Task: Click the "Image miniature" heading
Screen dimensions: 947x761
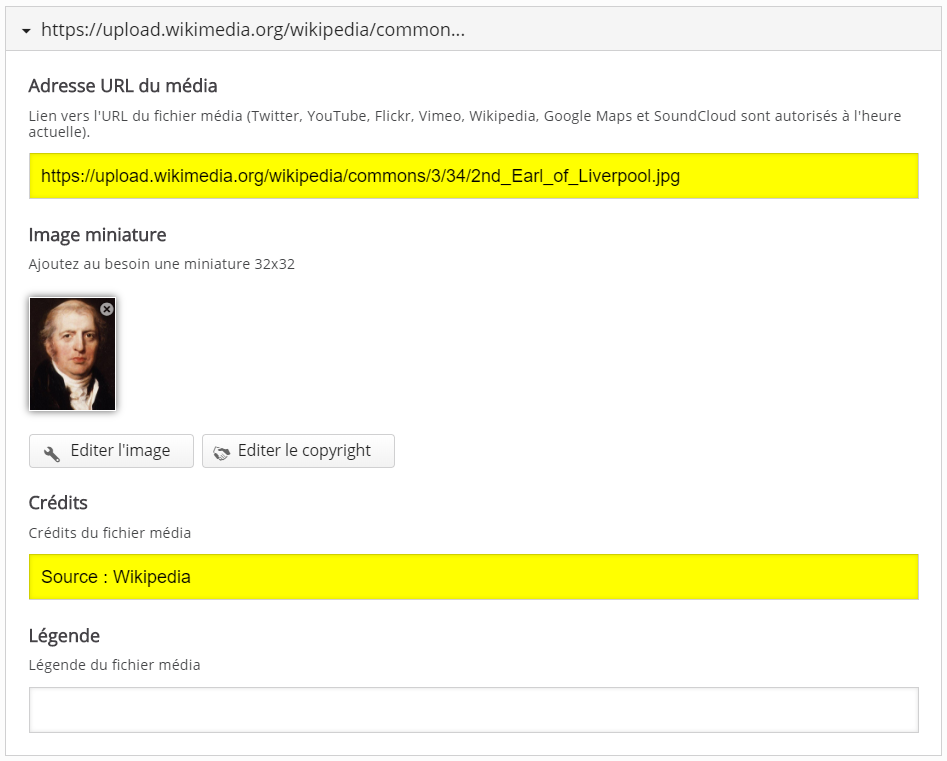Action: point(97,235)
